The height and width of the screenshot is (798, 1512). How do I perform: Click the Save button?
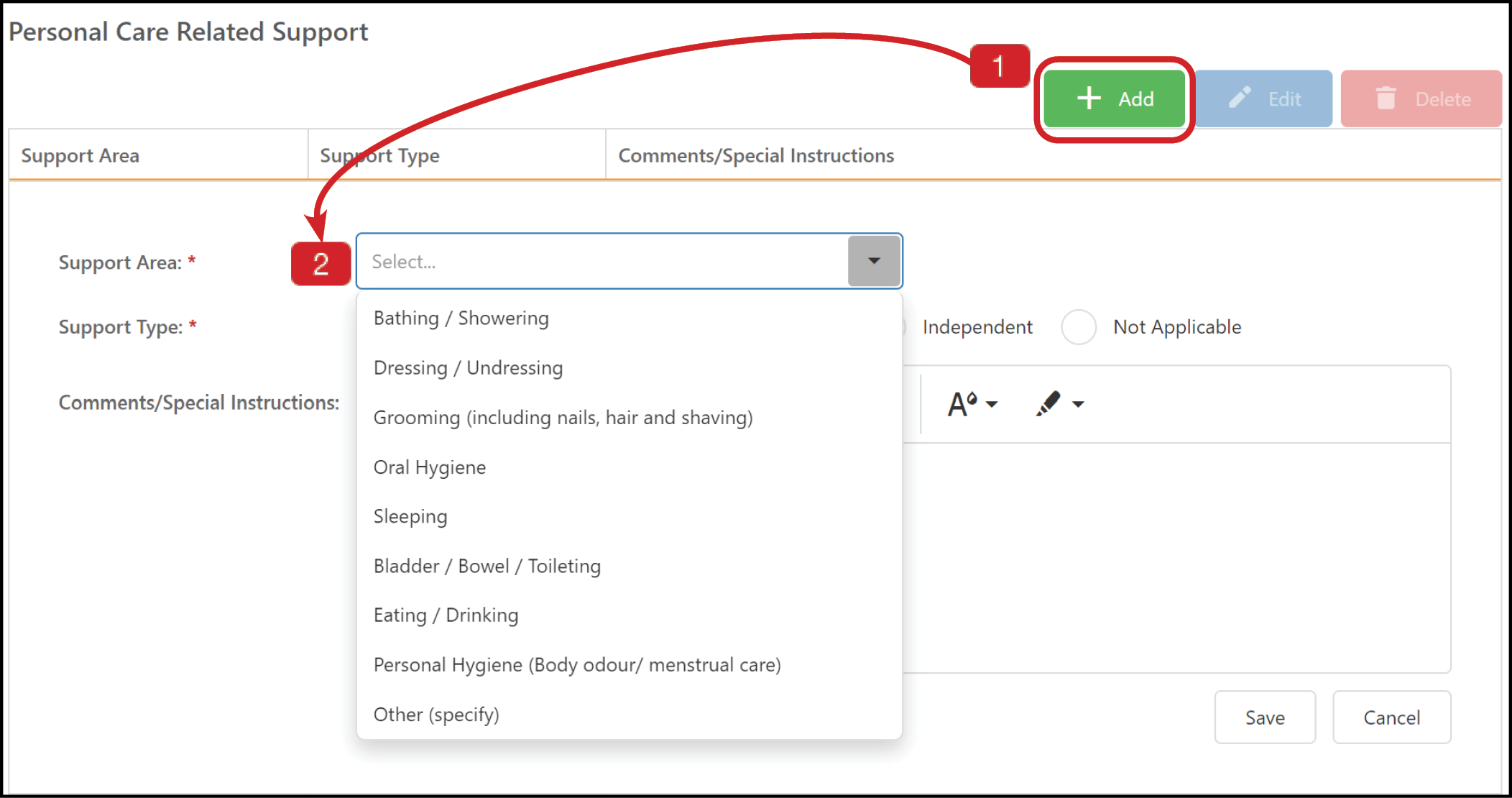(1265, 717)
